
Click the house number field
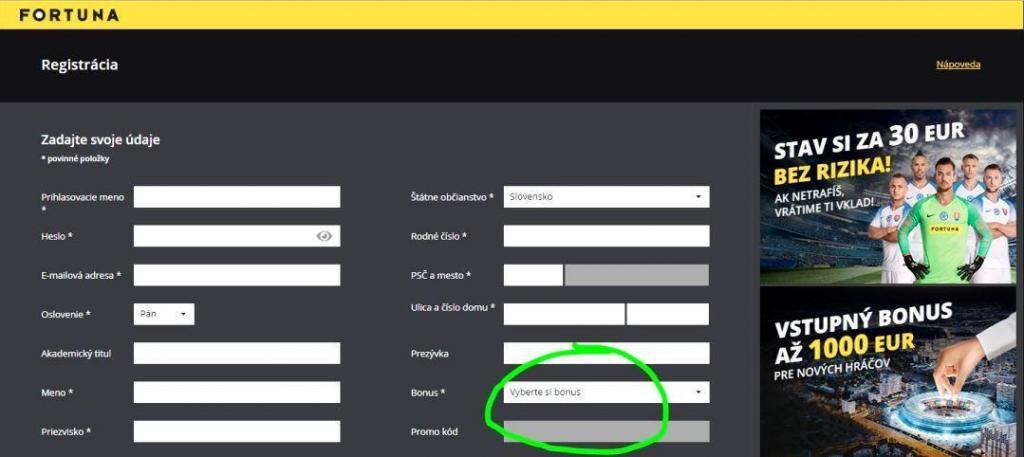tap(668, 314)
